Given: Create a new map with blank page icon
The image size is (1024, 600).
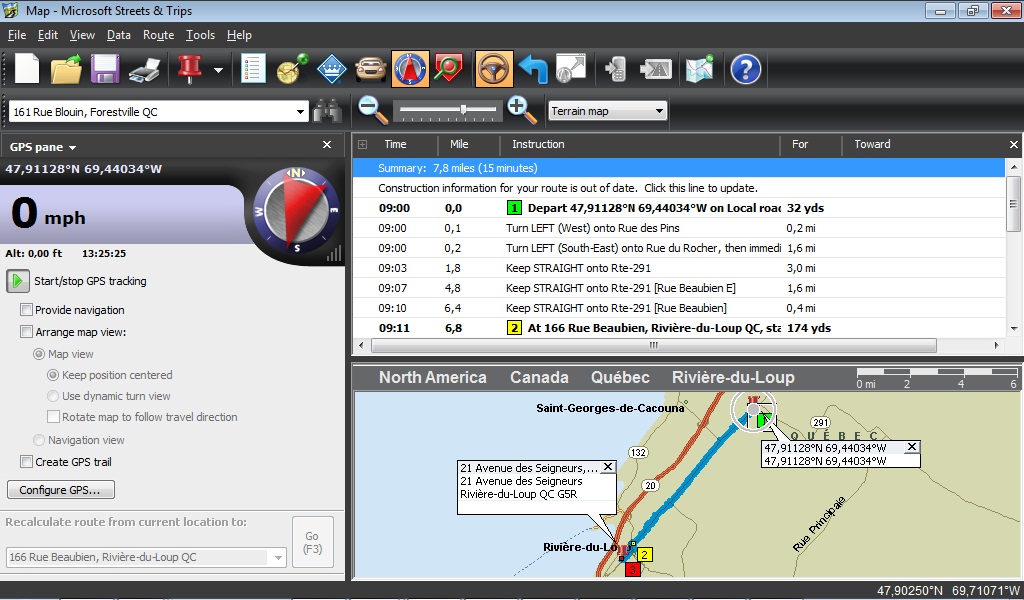Looking at the screenshot, I should coord(27,69).
